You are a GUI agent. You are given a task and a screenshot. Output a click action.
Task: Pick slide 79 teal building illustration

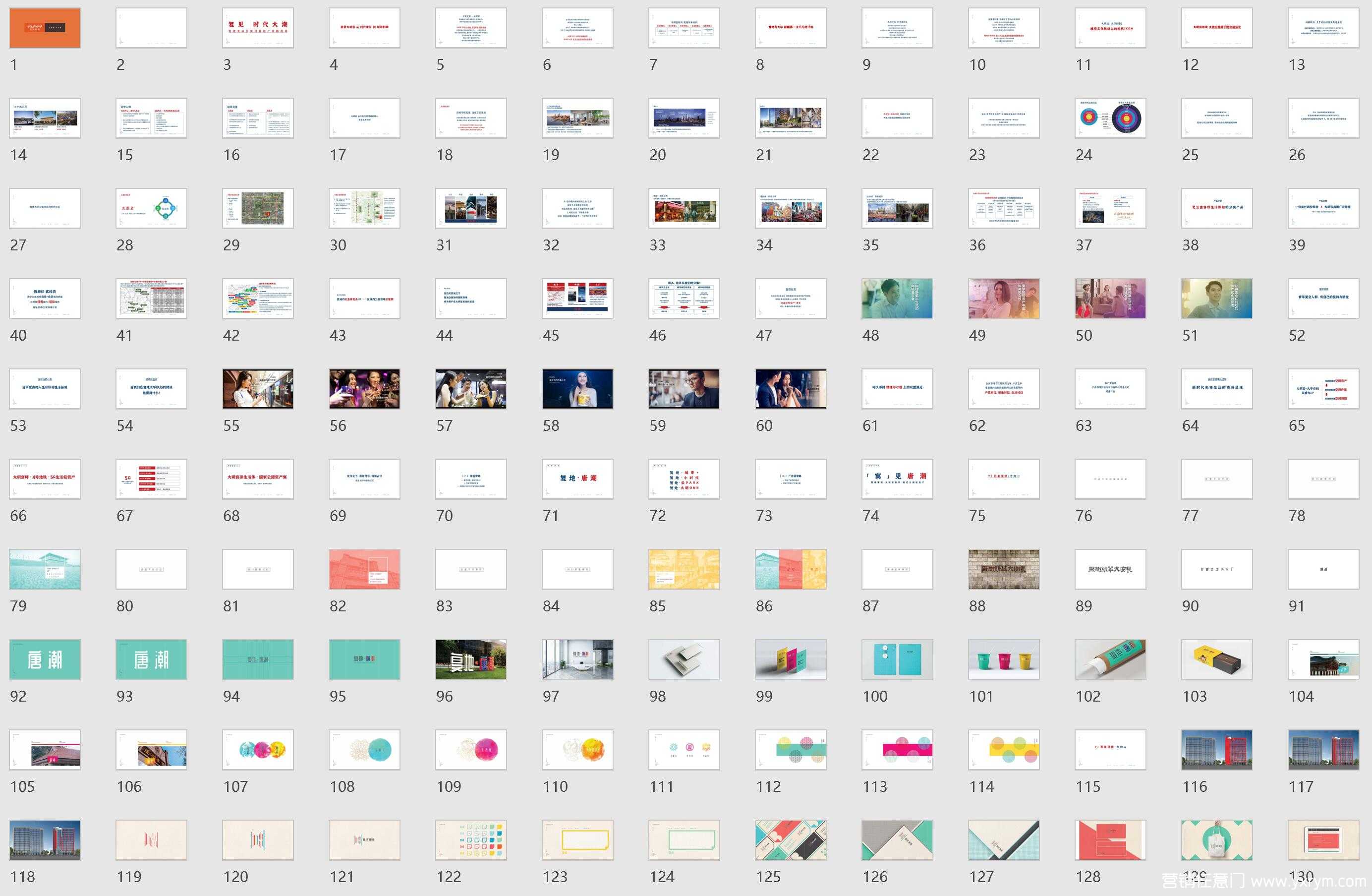coord(45,569)
